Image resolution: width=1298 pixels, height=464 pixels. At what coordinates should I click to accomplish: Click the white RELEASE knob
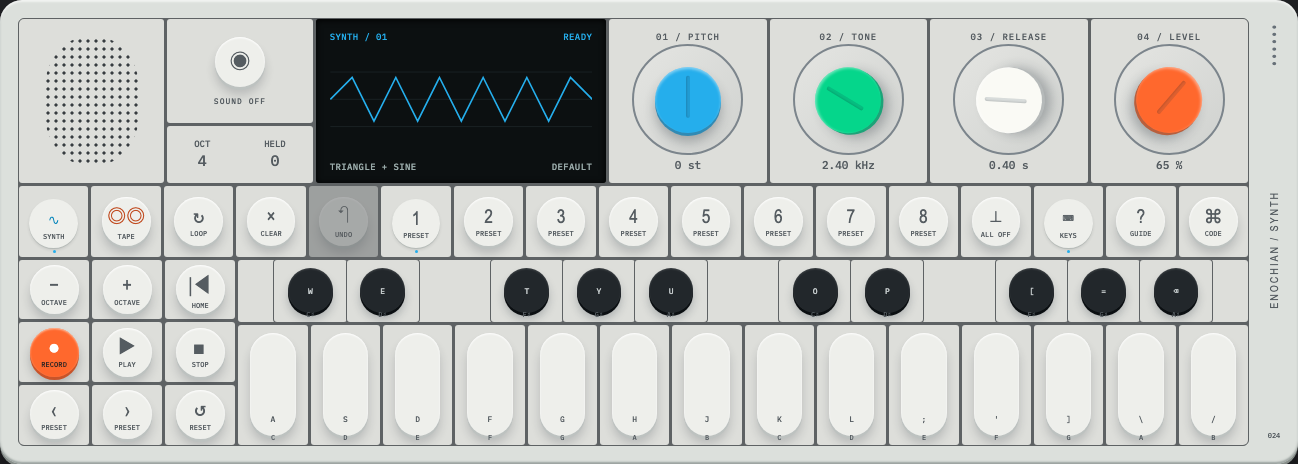pos(1009,101)
